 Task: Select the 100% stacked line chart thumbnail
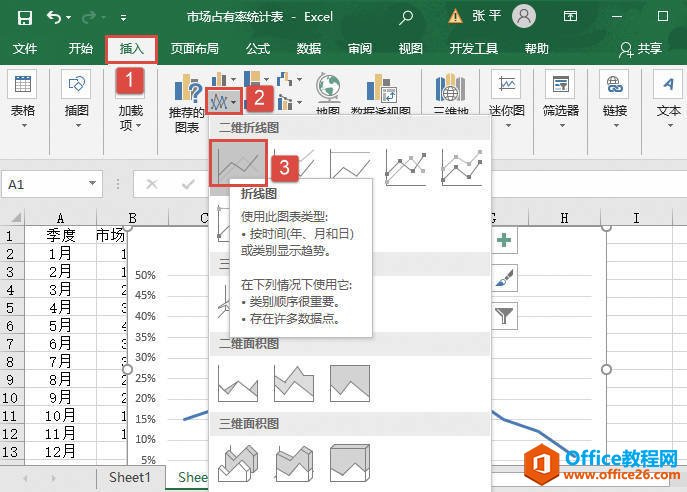(351, 164)
